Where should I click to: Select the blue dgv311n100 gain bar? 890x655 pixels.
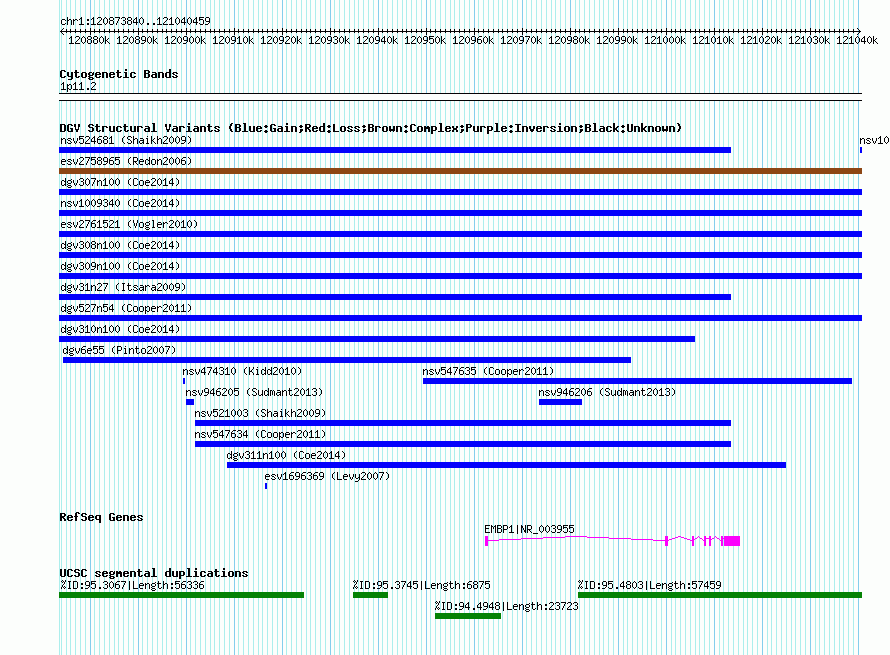click(506, 465)
